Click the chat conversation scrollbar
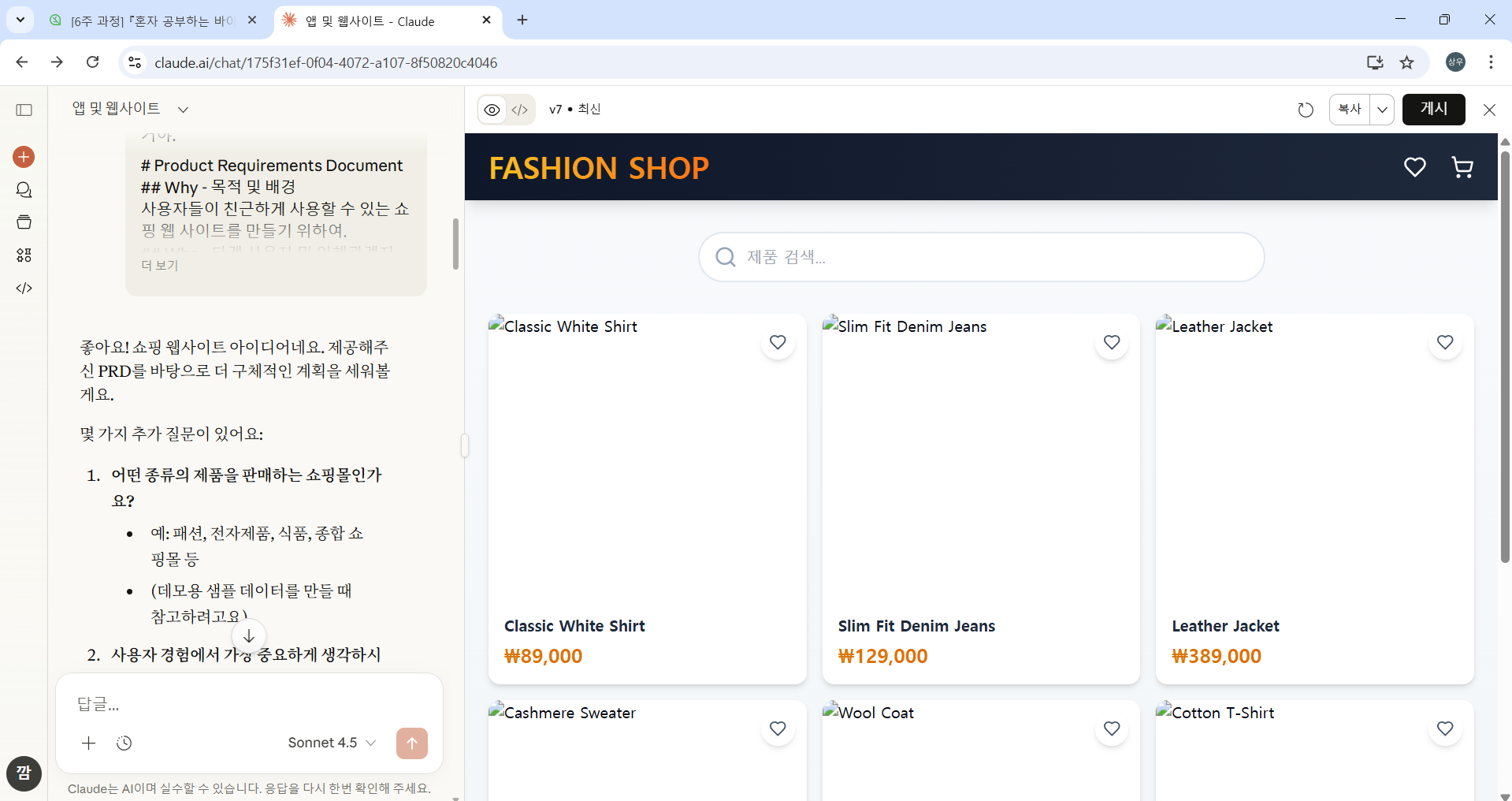 pyautogui.click(x=455, y=244)
